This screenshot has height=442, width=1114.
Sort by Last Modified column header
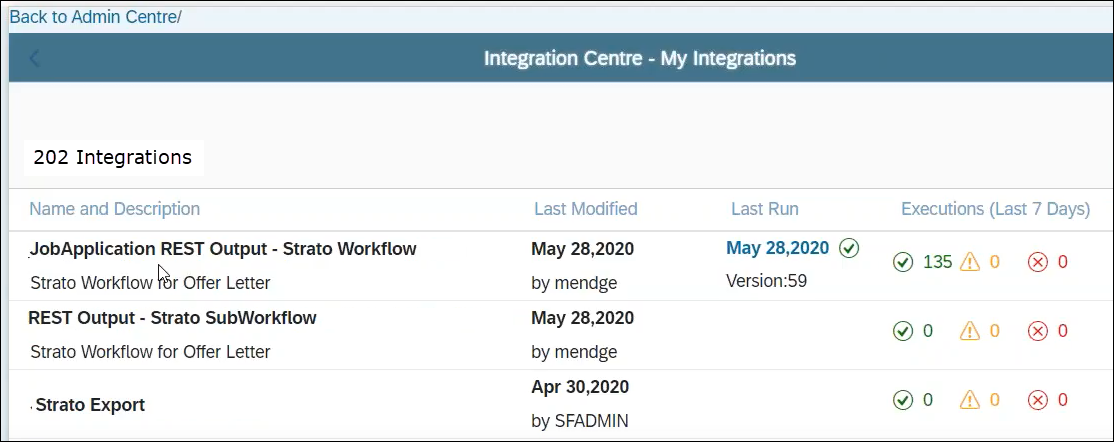coord(585,209)
